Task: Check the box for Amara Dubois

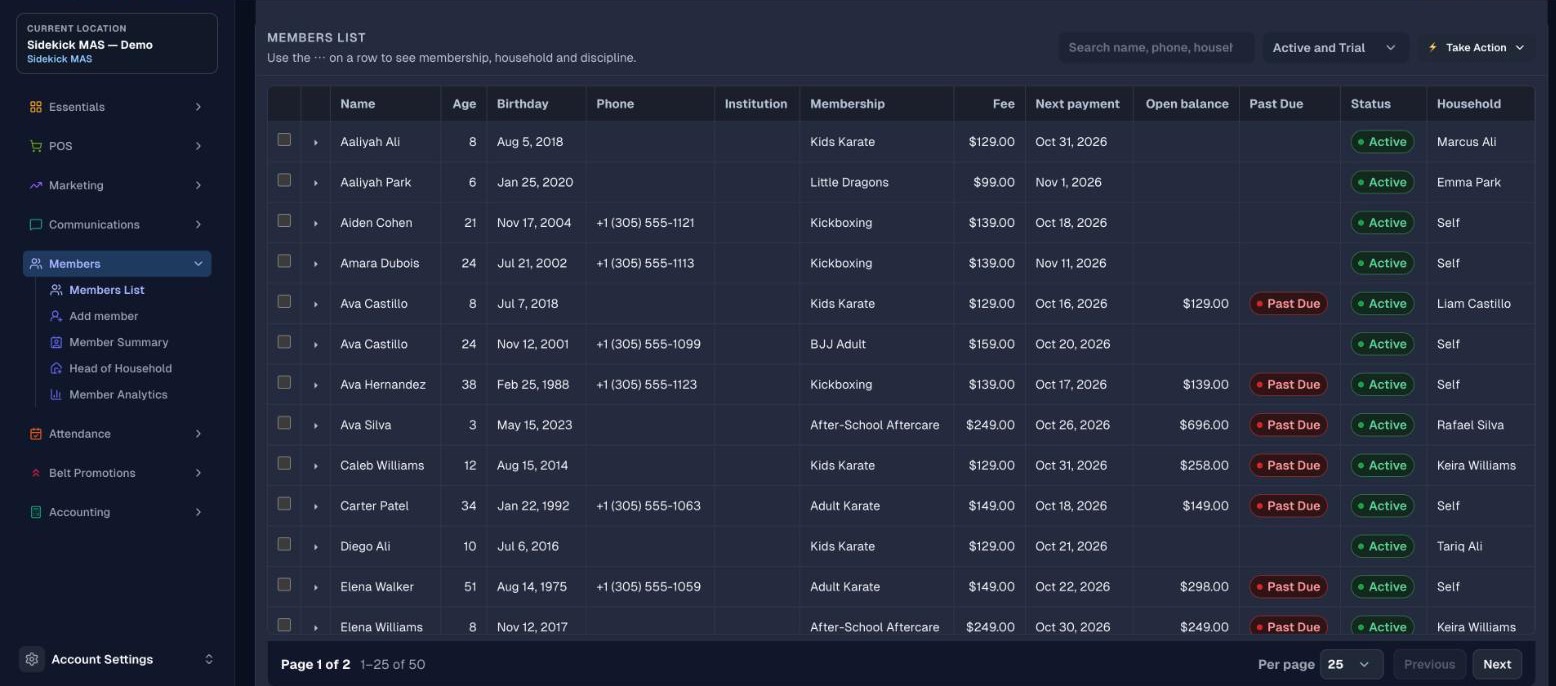Action: (x=284, y=261)
